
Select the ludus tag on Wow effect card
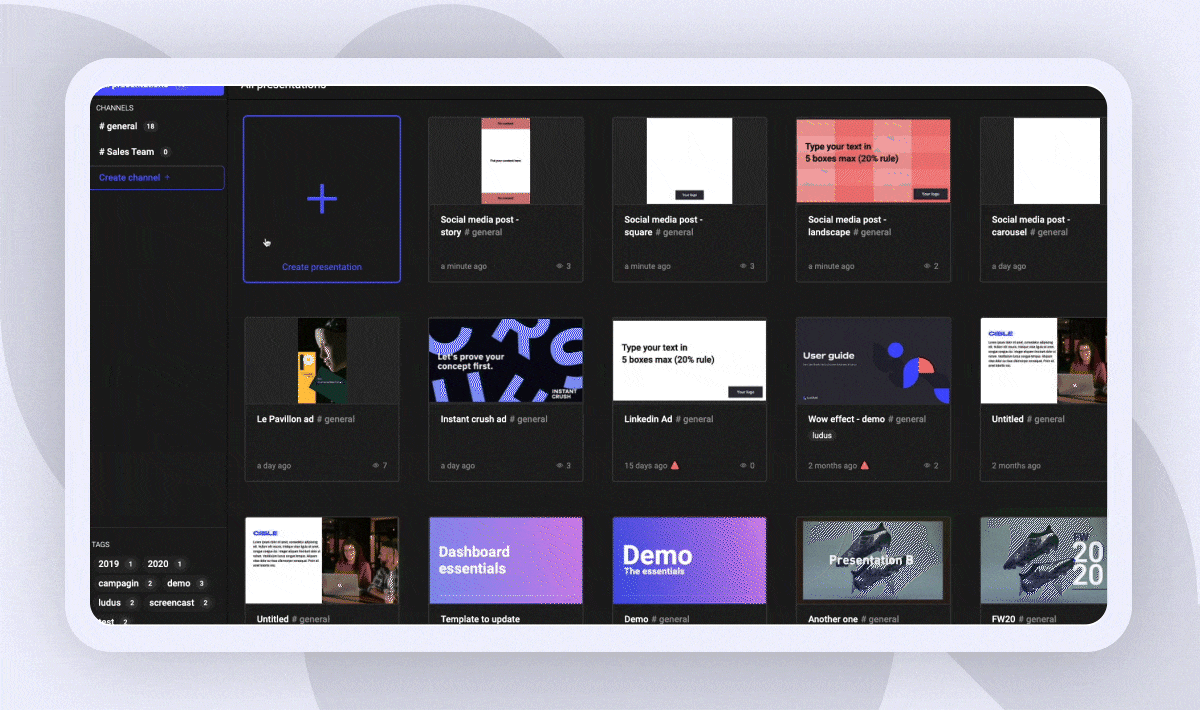[x=822, y=435]
